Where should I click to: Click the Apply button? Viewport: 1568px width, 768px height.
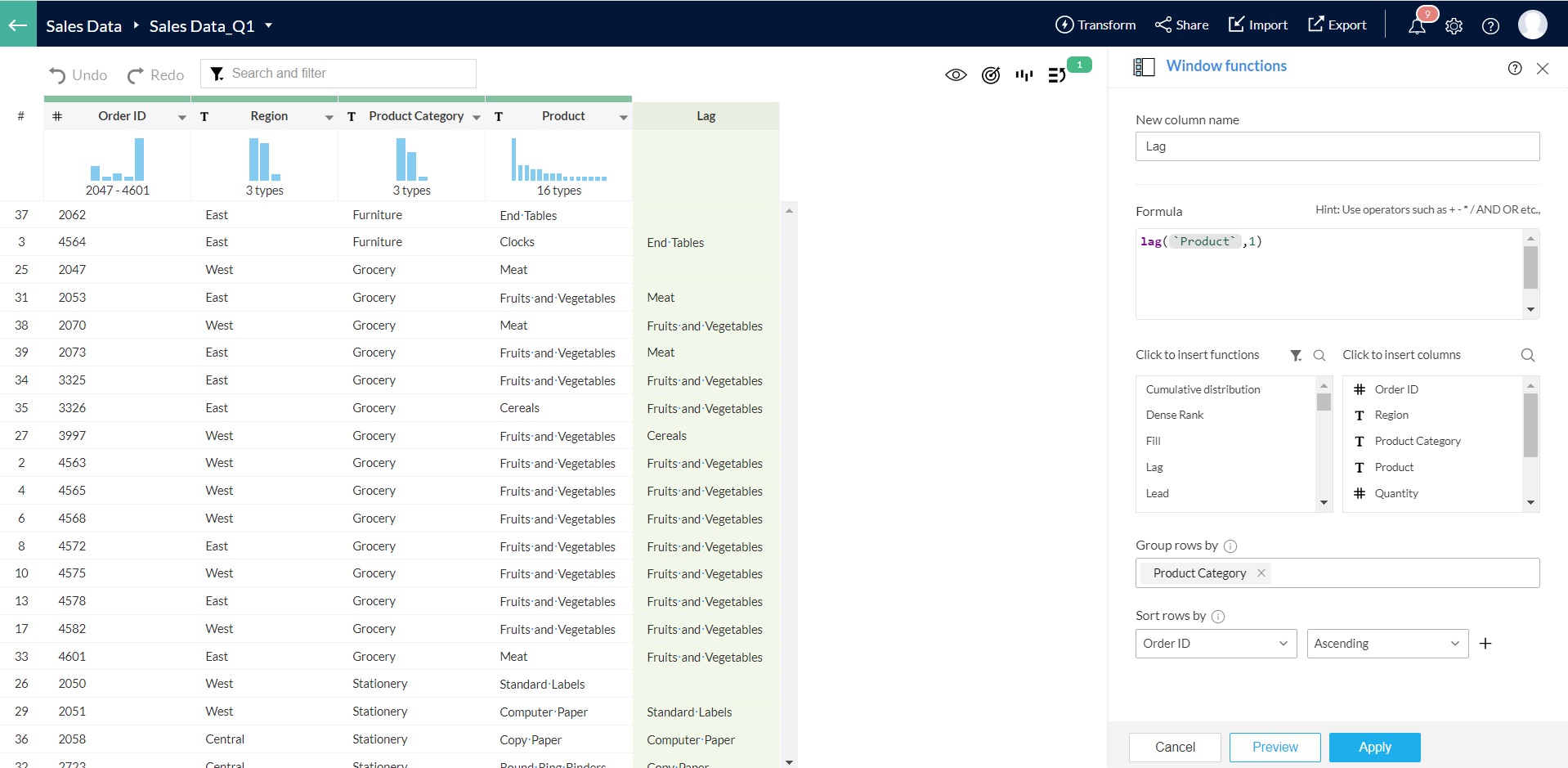pyautogui.click(x=1374, y=748)
